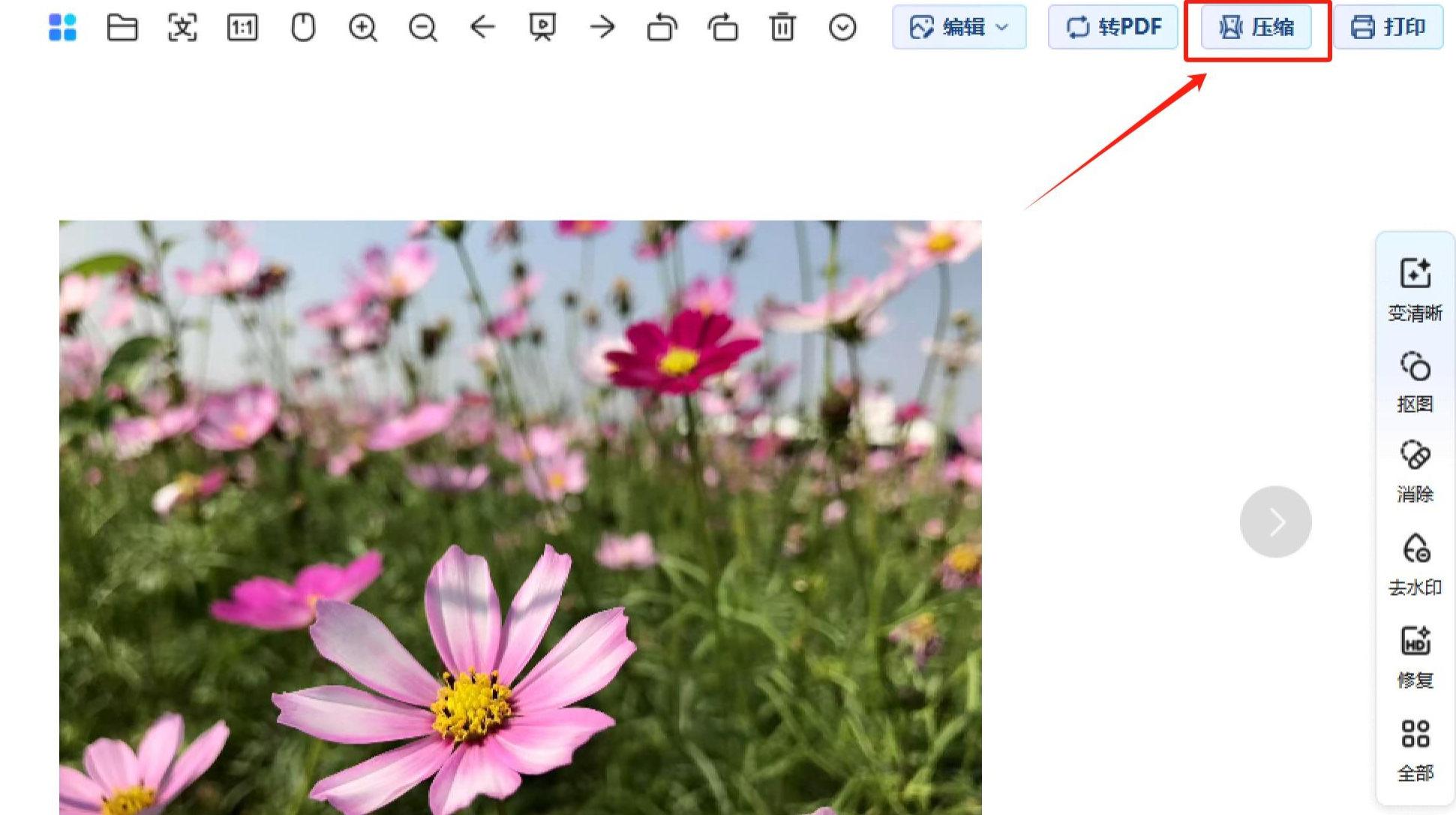
Task: Toggle fullscreen view icon
Action: click(182, 28)
